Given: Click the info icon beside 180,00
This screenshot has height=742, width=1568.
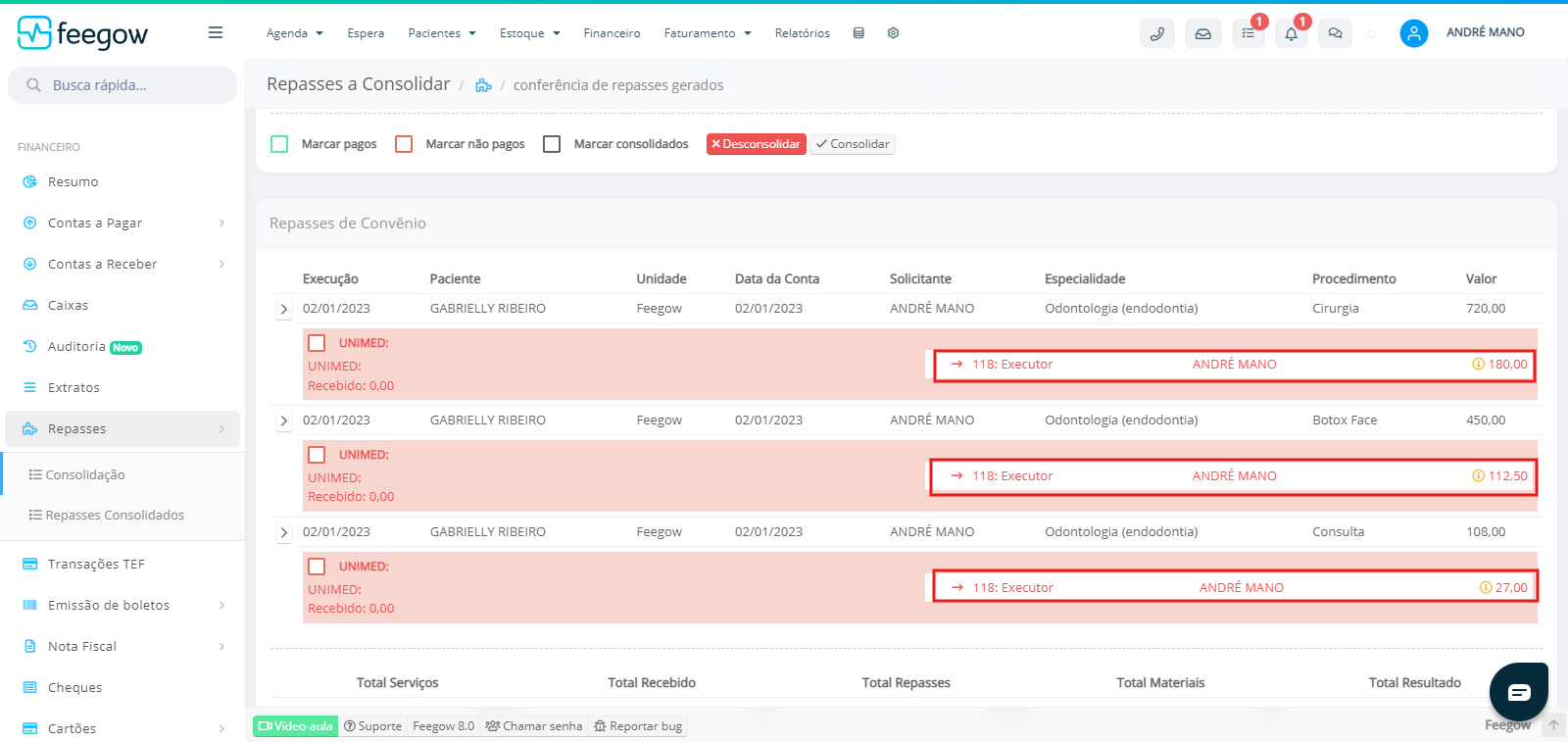Looking at the screenshot, I should pos(1478,364).
